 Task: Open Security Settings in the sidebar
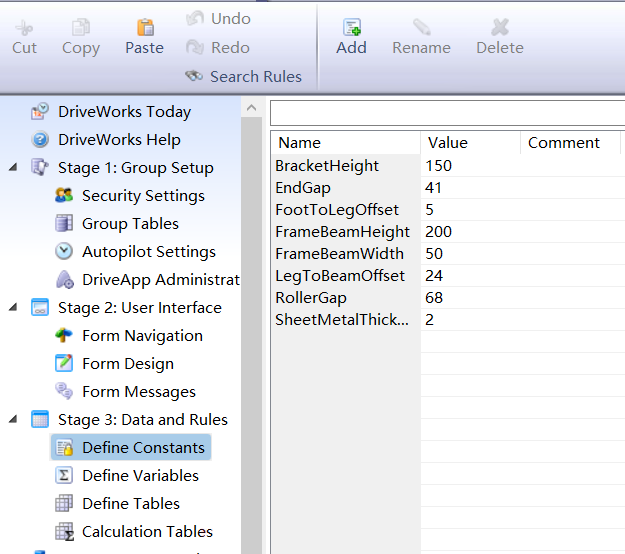pyautogui.click(x=64, y=196)
